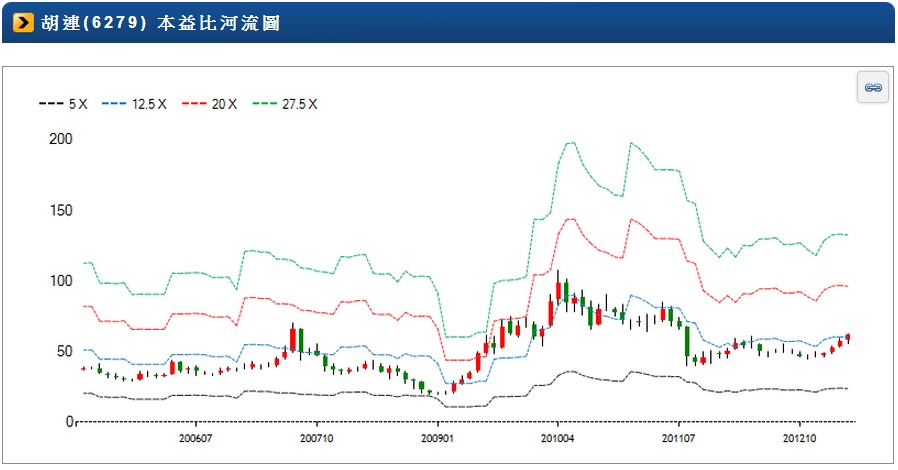
Task: Click the 200 y-axis value
Action: 61,139
